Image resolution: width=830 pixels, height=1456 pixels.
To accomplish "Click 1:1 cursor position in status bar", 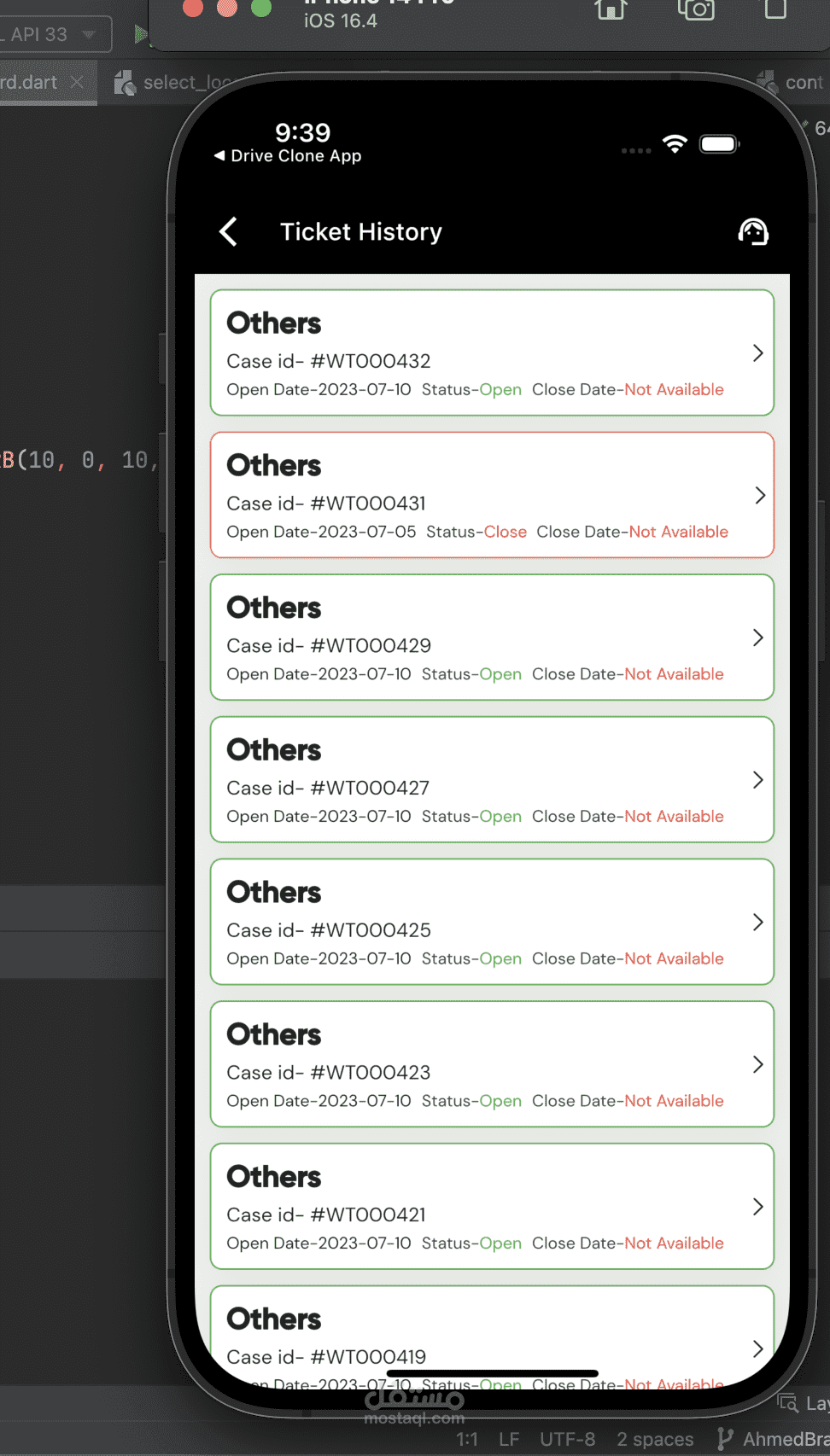I will pyautogui.click(x=466, y=1439).
